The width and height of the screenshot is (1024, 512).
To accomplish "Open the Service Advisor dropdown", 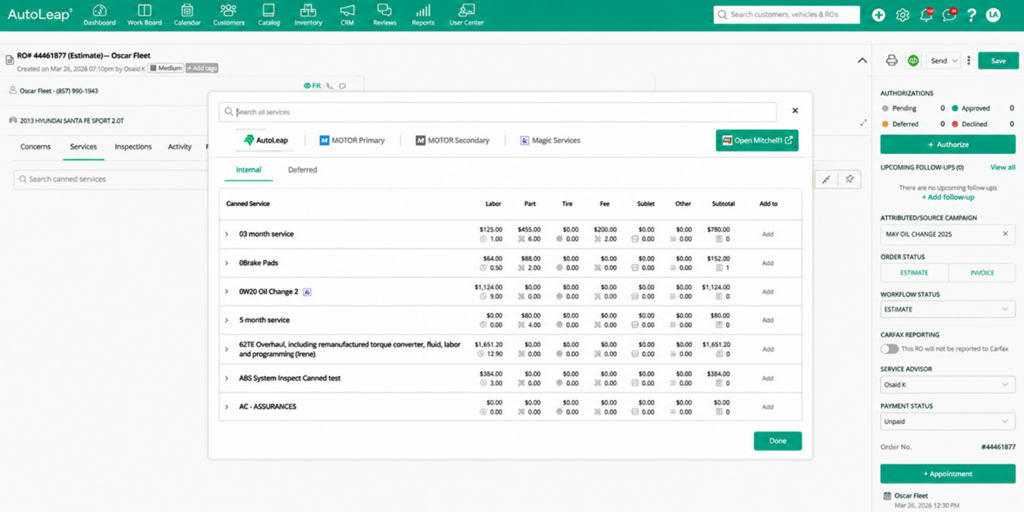I will [948, 385].
